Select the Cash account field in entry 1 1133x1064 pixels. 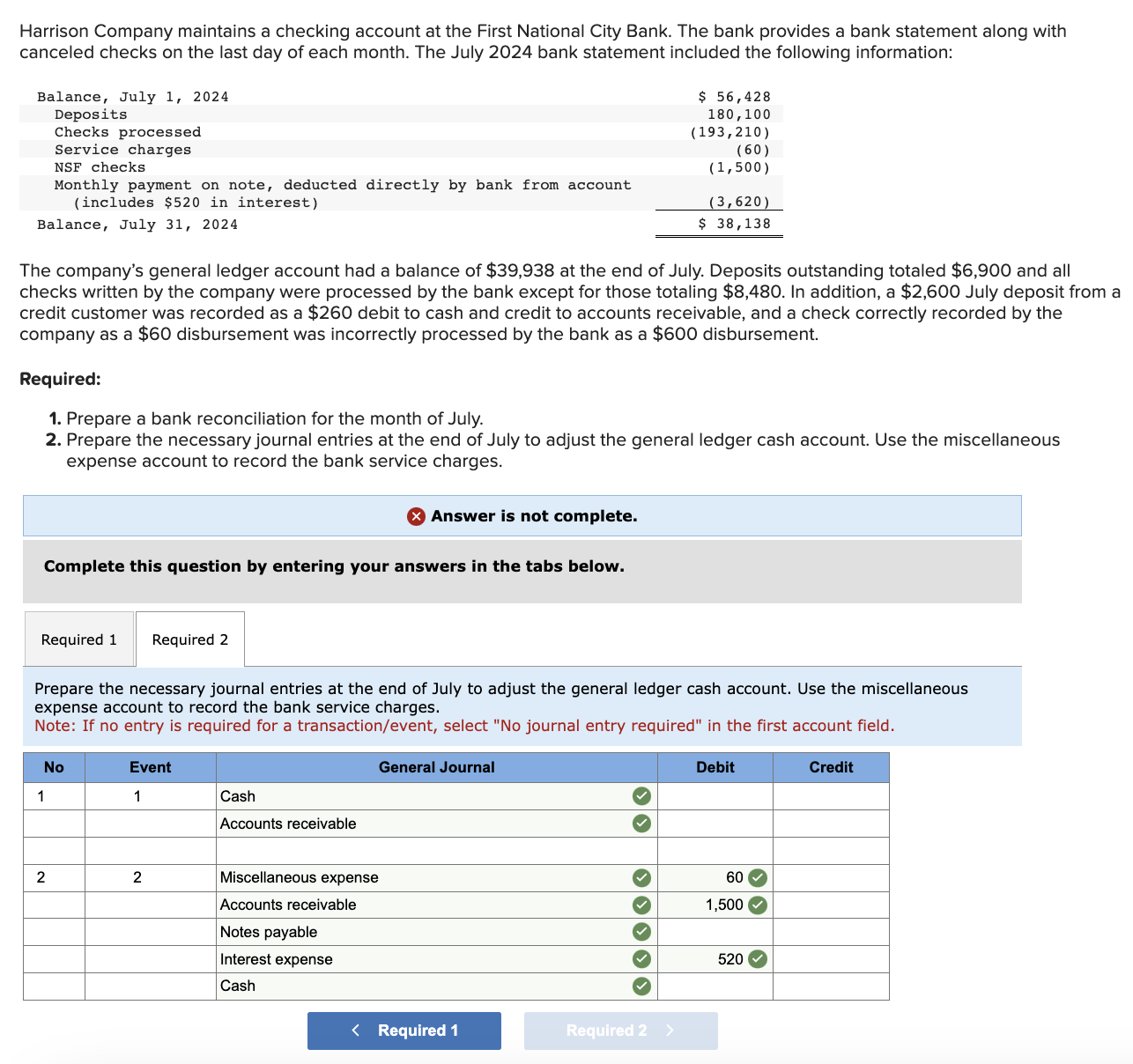pos(436,796)
